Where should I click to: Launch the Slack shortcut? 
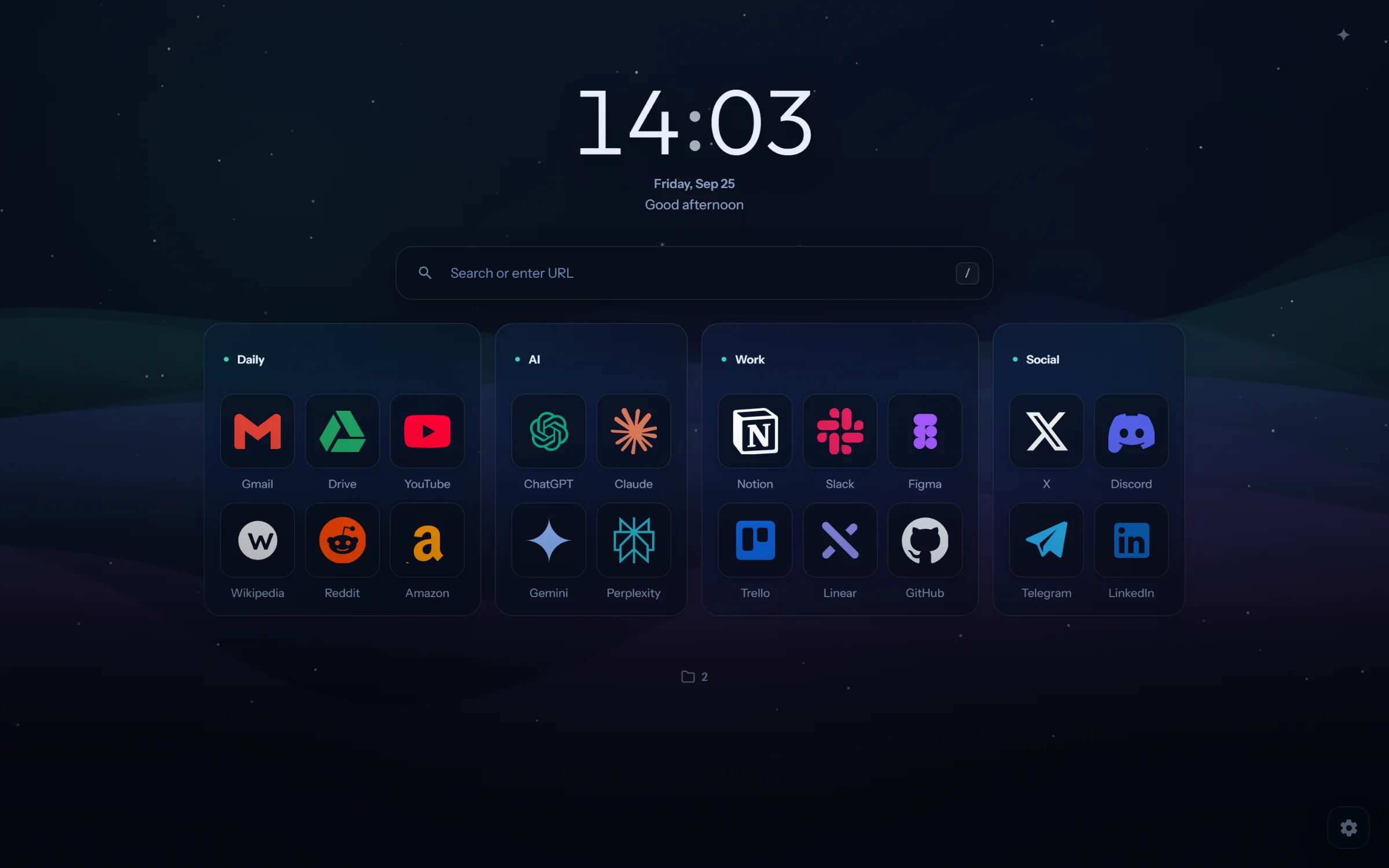tap(840, 431)
